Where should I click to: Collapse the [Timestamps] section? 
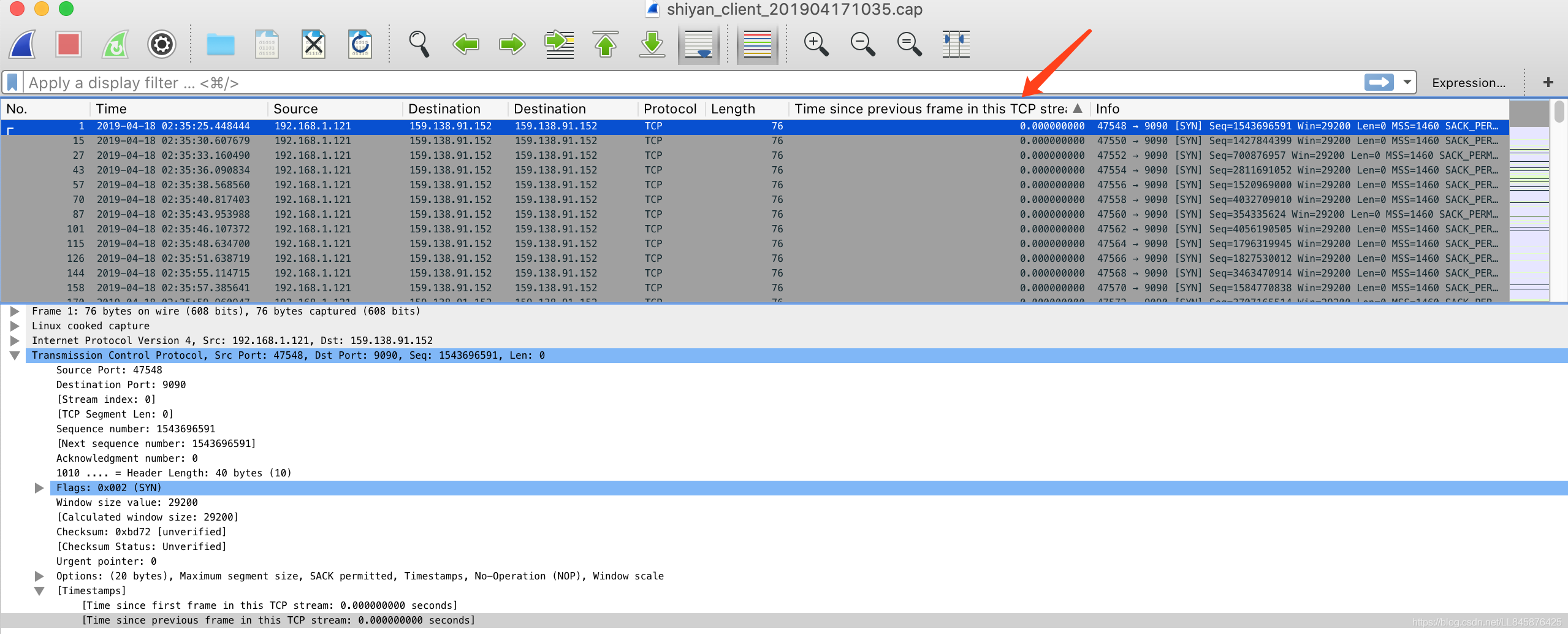click(39, 591)
